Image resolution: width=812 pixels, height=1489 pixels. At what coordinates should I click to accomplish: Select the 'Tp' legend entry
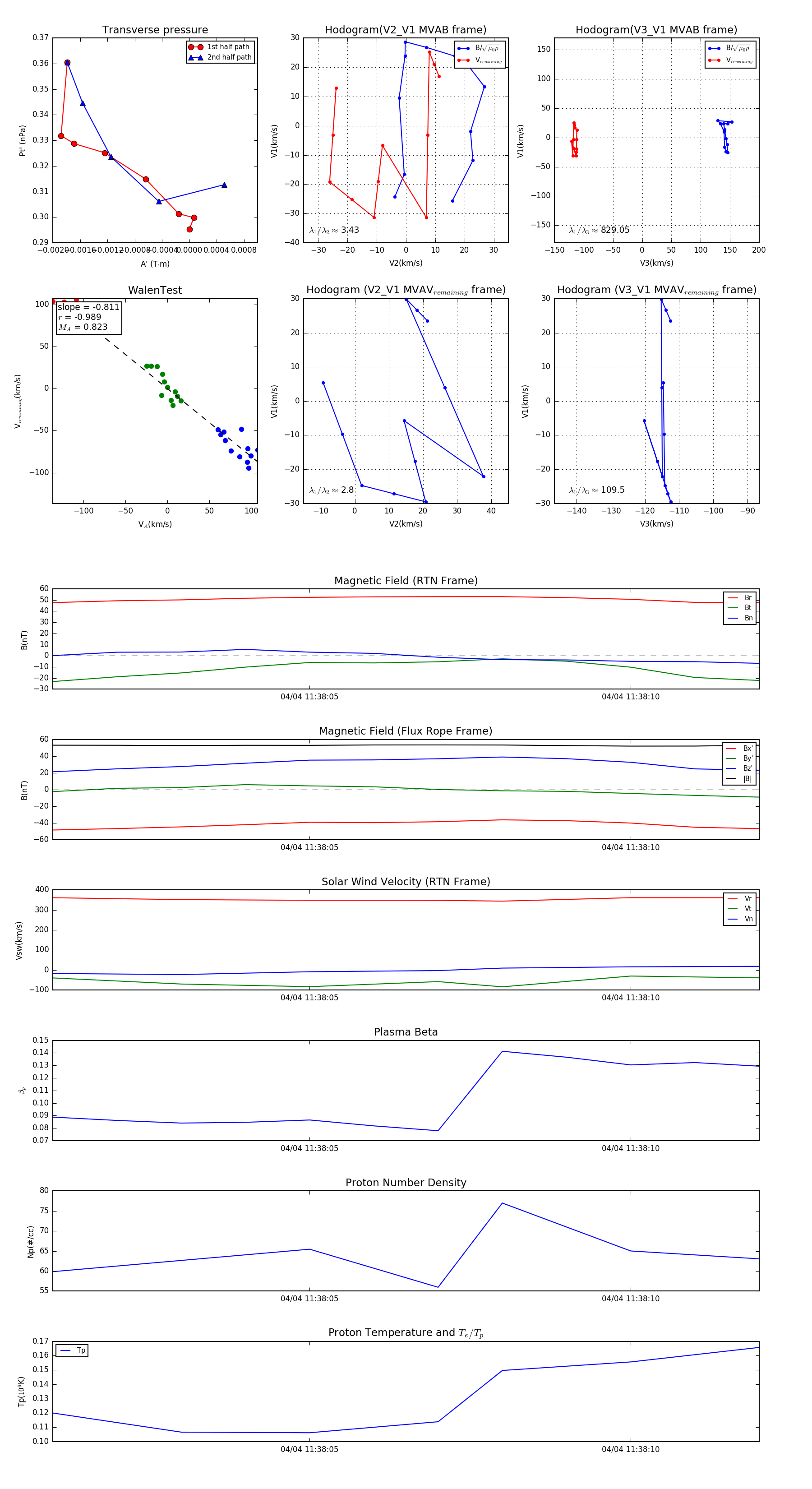[73, 1350]
